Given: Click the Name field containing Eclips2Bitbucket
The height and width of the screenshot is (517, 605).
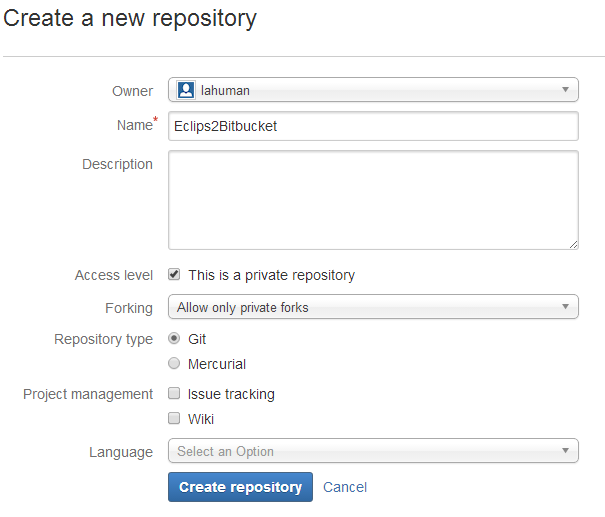Looking at the screenshot, I should (373, 127).
